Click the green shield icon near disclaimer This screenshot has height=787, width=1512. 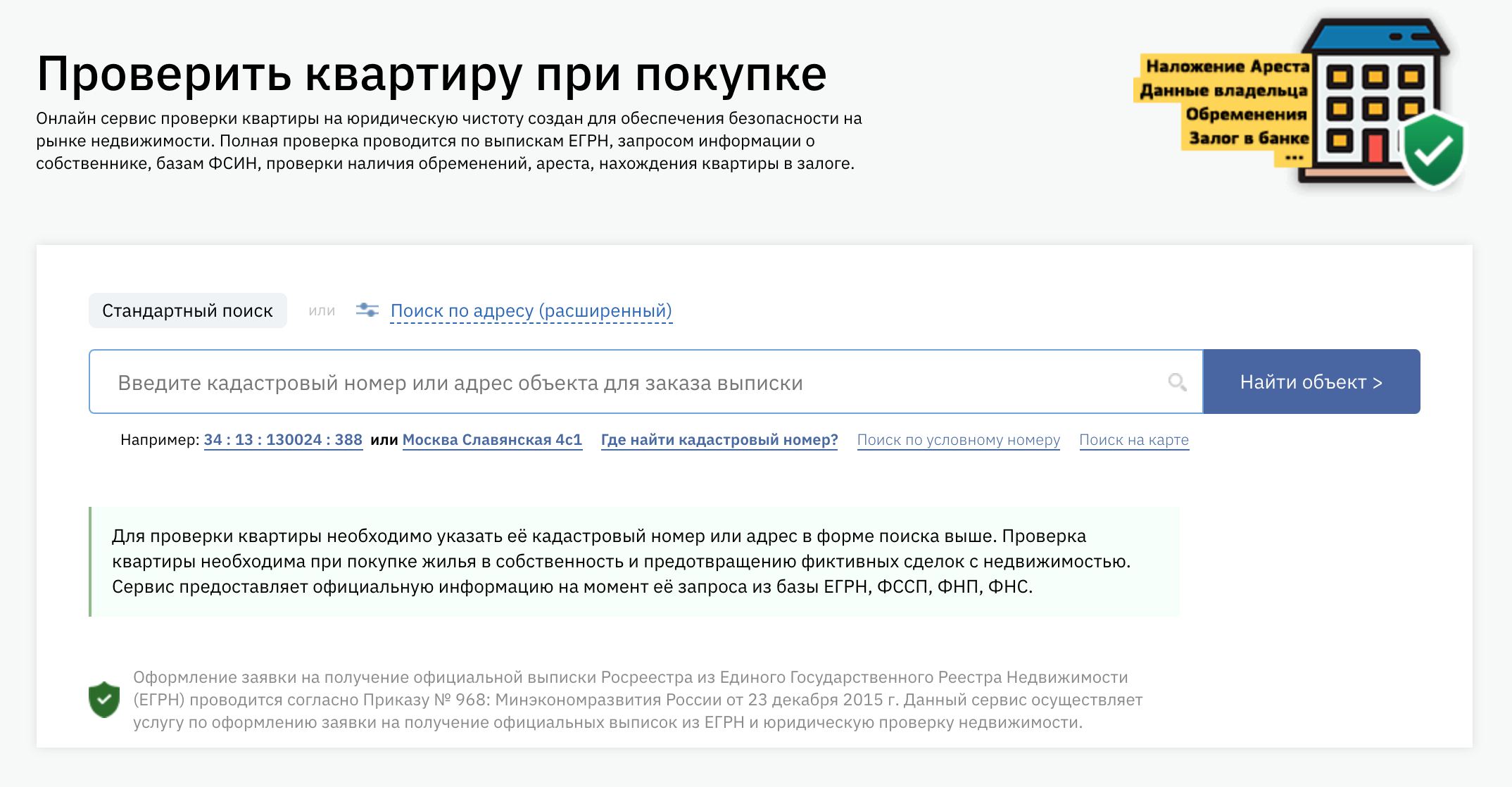pos(104,699)
